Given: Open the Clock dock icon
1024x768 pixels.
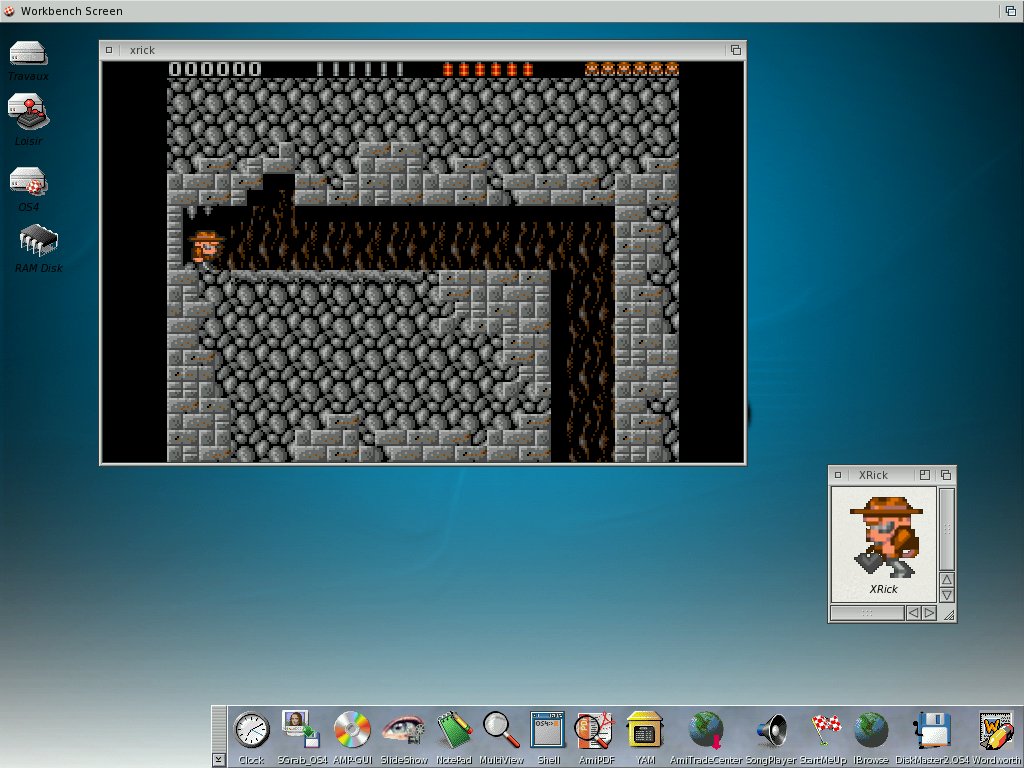Looking at the screenshot, I should point(251,730).
